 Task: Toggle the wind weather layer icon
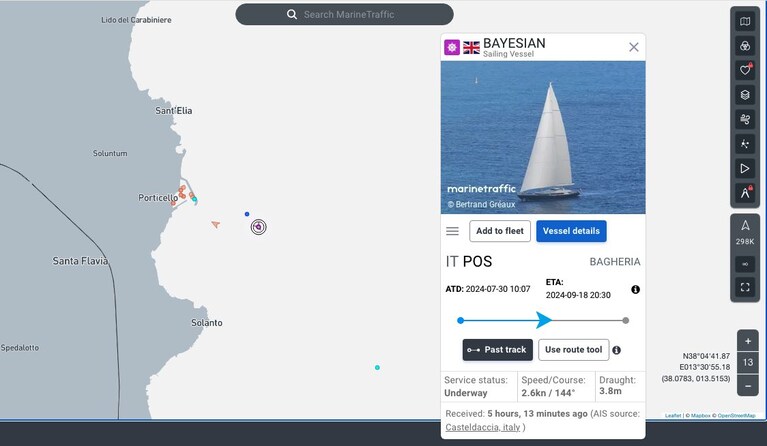click(745, 119)
